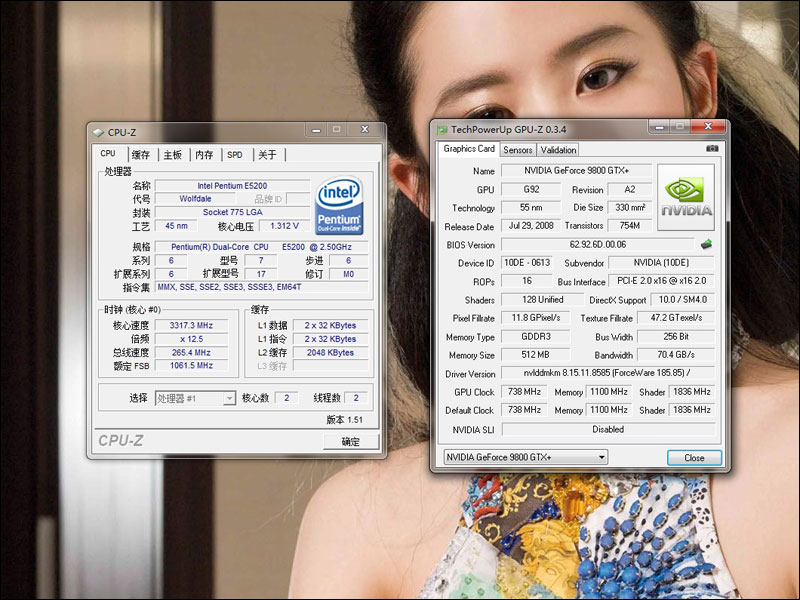The width and height of the screenshot is (800, 600).
Task: Click the 11.8 GPixel/s pixel fillrate value
Action: 536,318
